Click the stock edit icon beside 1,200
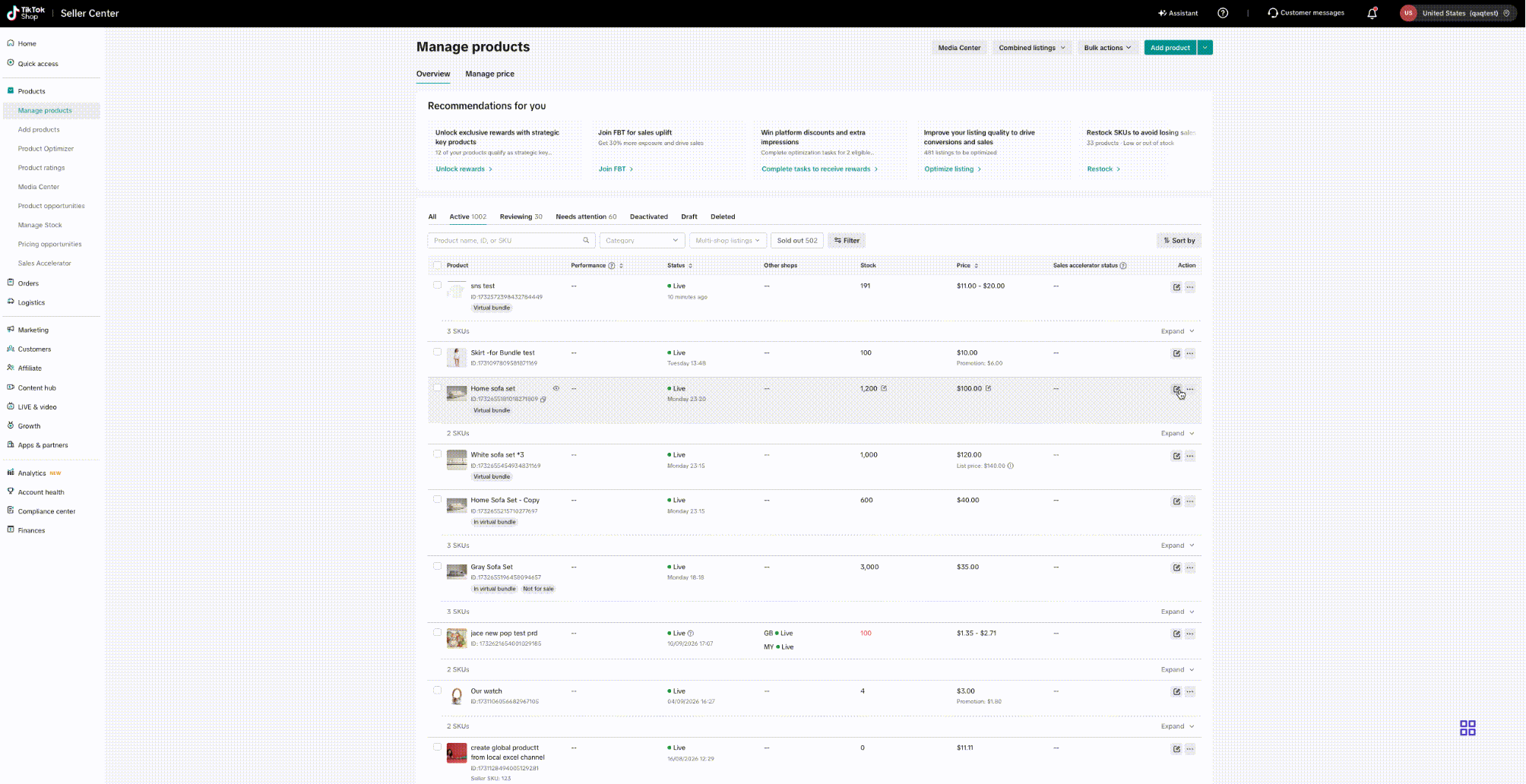The image size is (1526, 784). point(884,388)
